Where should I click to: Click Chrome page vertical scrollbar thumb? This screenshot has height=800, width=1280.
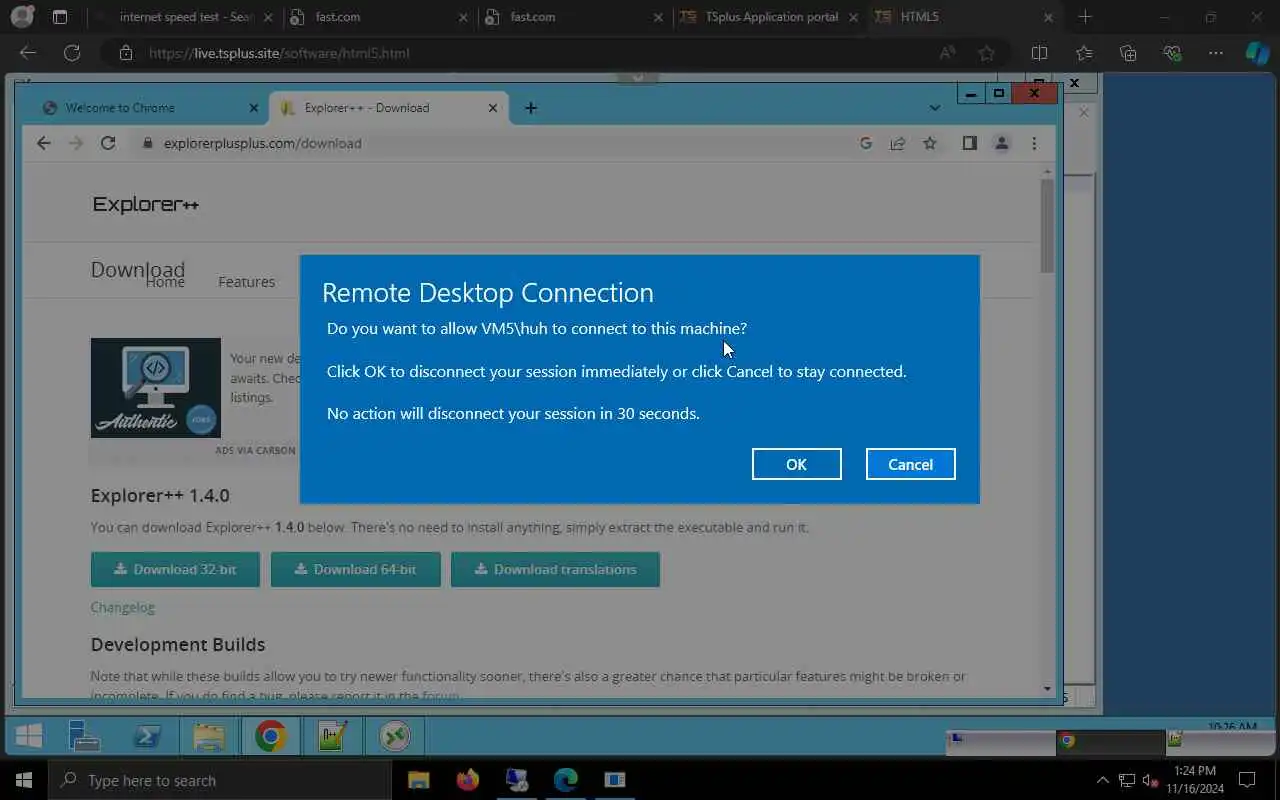(1047, 225)
